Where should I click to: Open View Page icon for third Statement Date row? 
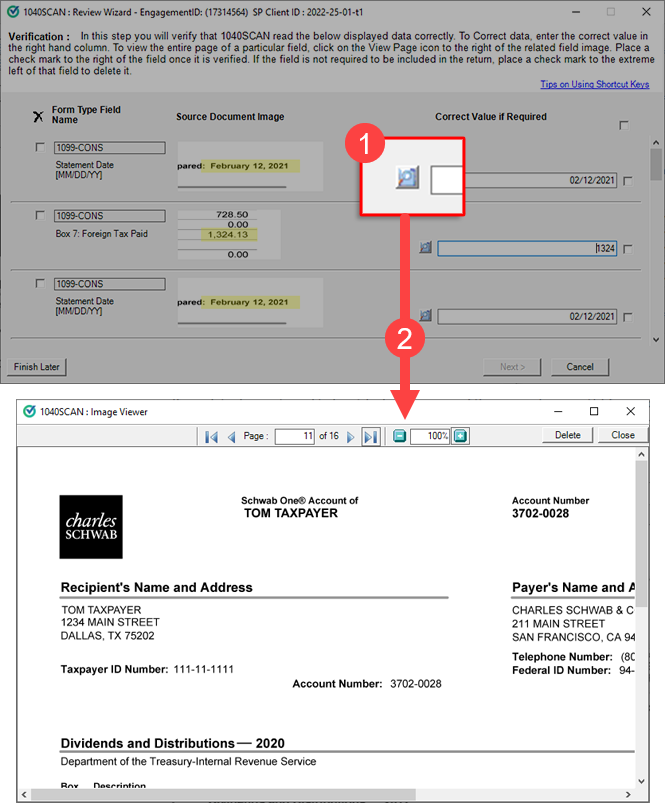425,315
